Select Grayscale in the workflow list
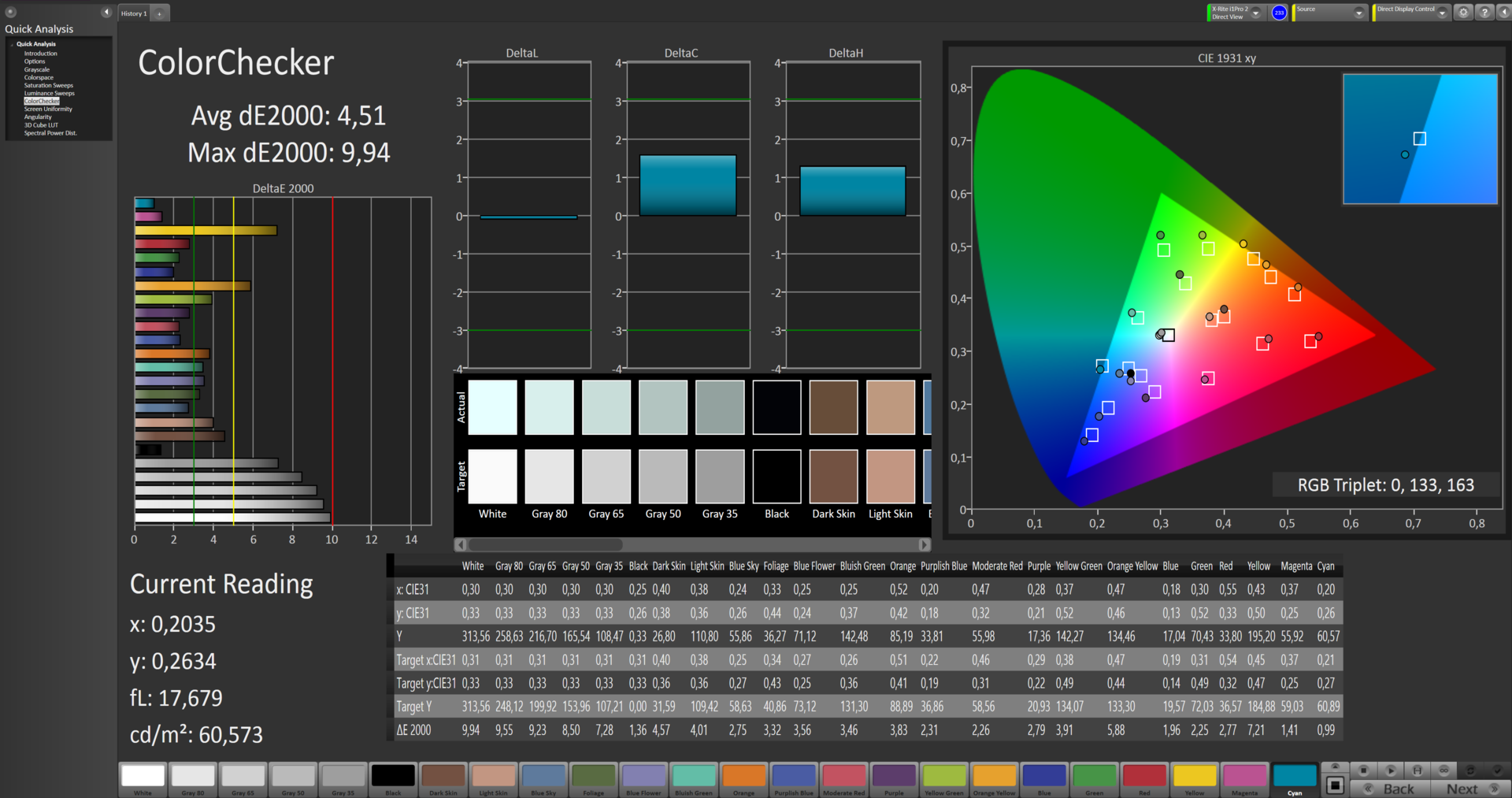This screenshot has height=798, width=1512. 37,69
